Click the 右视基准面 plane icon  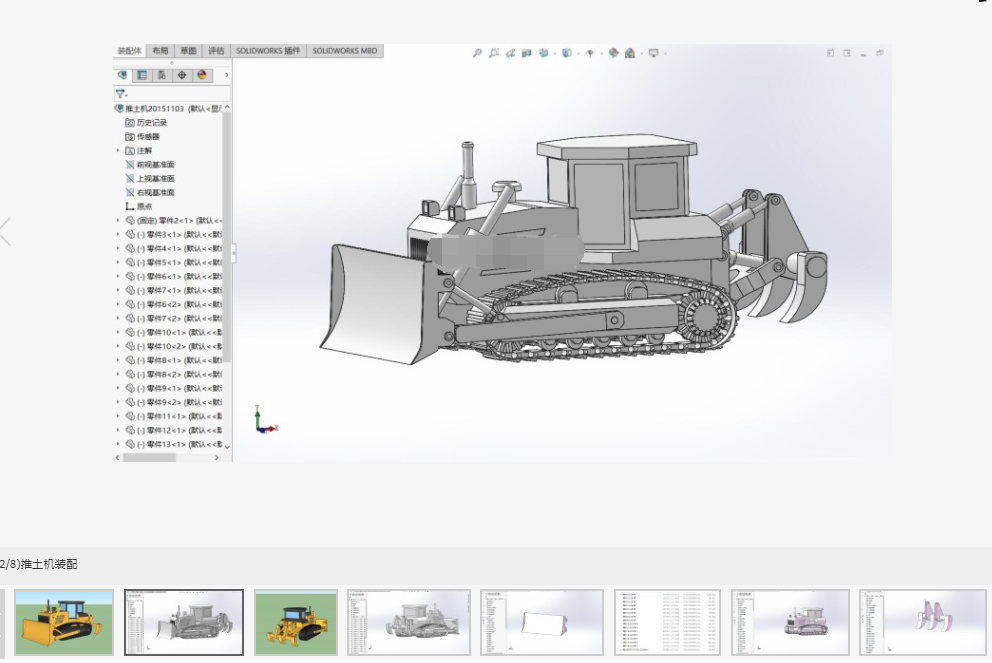click(x=130, y=192)
